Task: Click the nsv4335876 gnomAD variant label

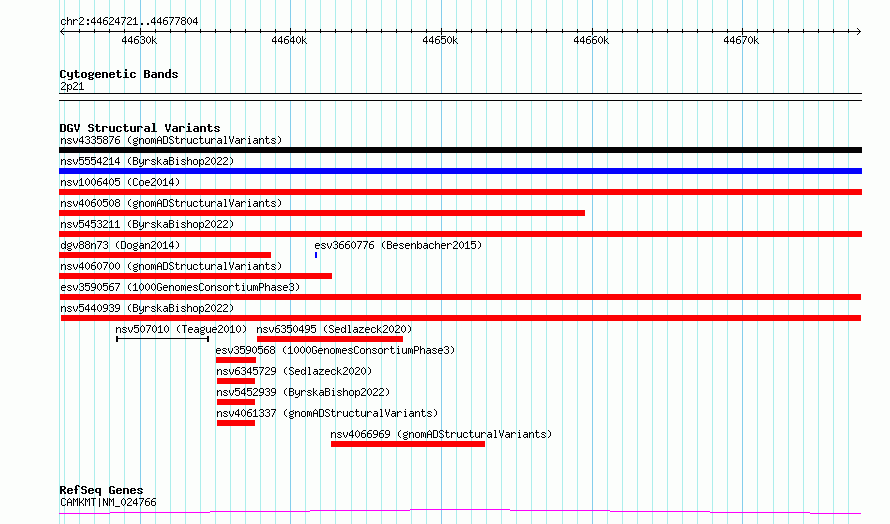Action: (171, 140)
